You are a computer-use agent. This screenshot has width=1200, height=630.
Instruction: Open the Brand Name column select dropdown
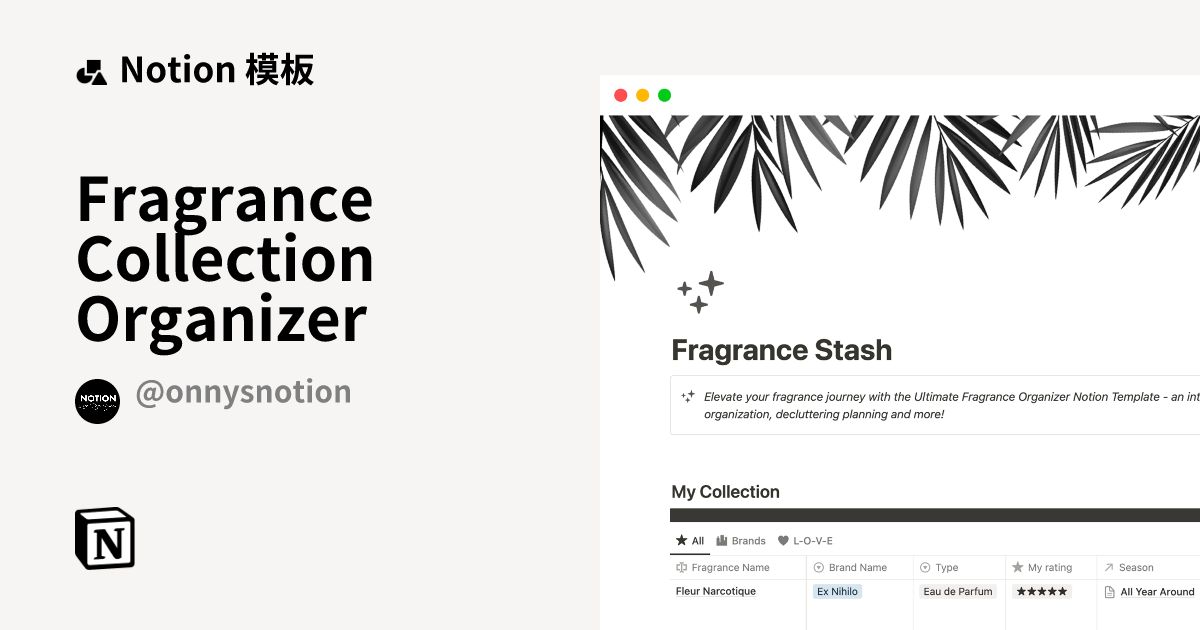[819, 567]
